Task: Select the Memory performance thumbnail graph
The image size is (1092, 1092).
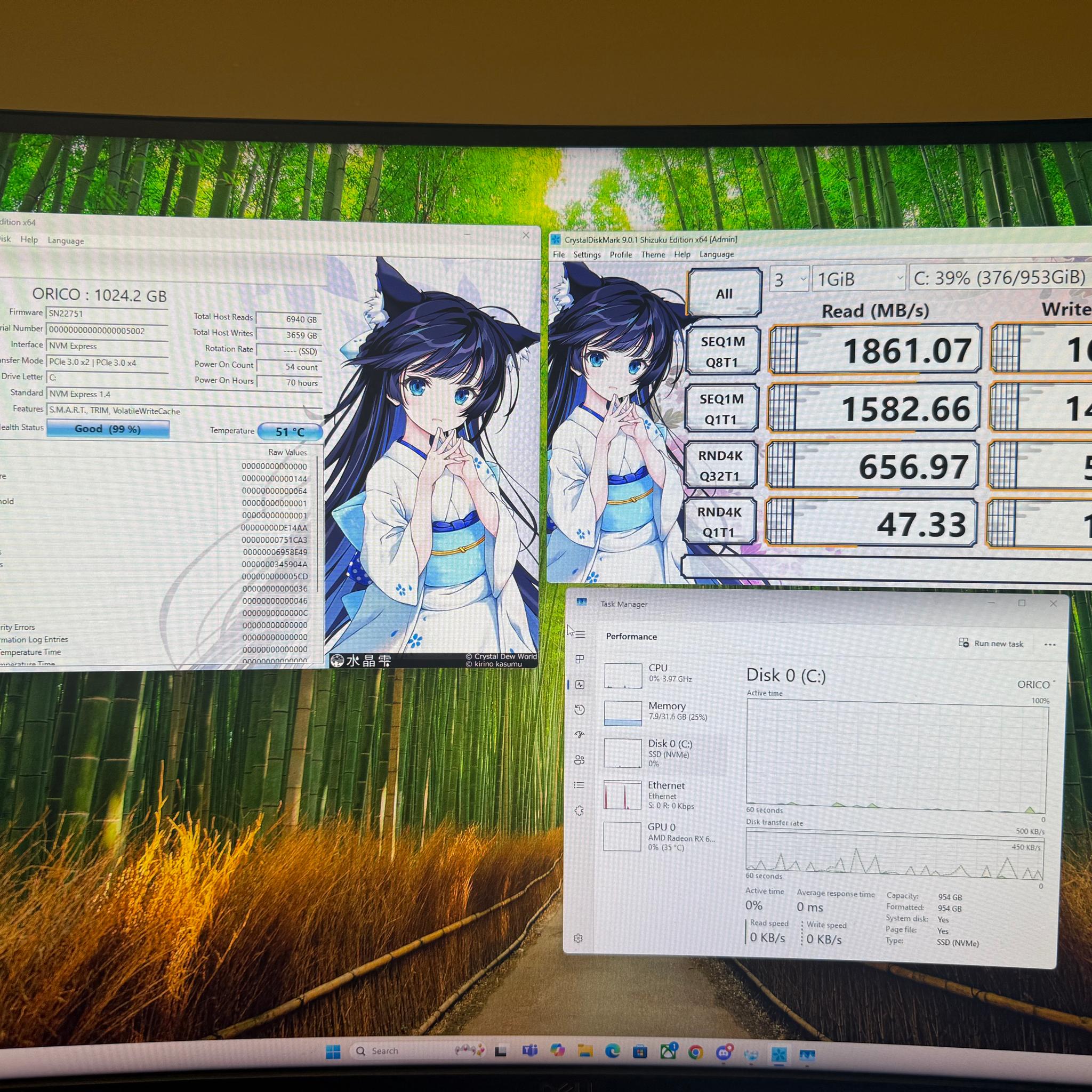Action: click(623, 713)
